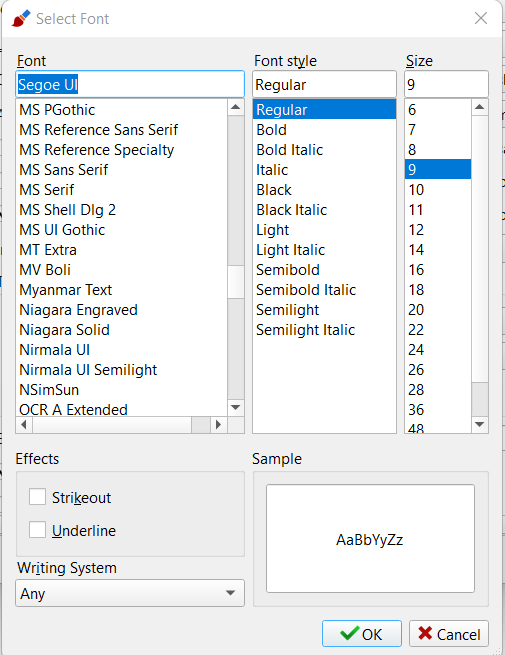Open the Writing System dropdown
Viewport: 505px width, 655px height.
(x=130, y=593)
